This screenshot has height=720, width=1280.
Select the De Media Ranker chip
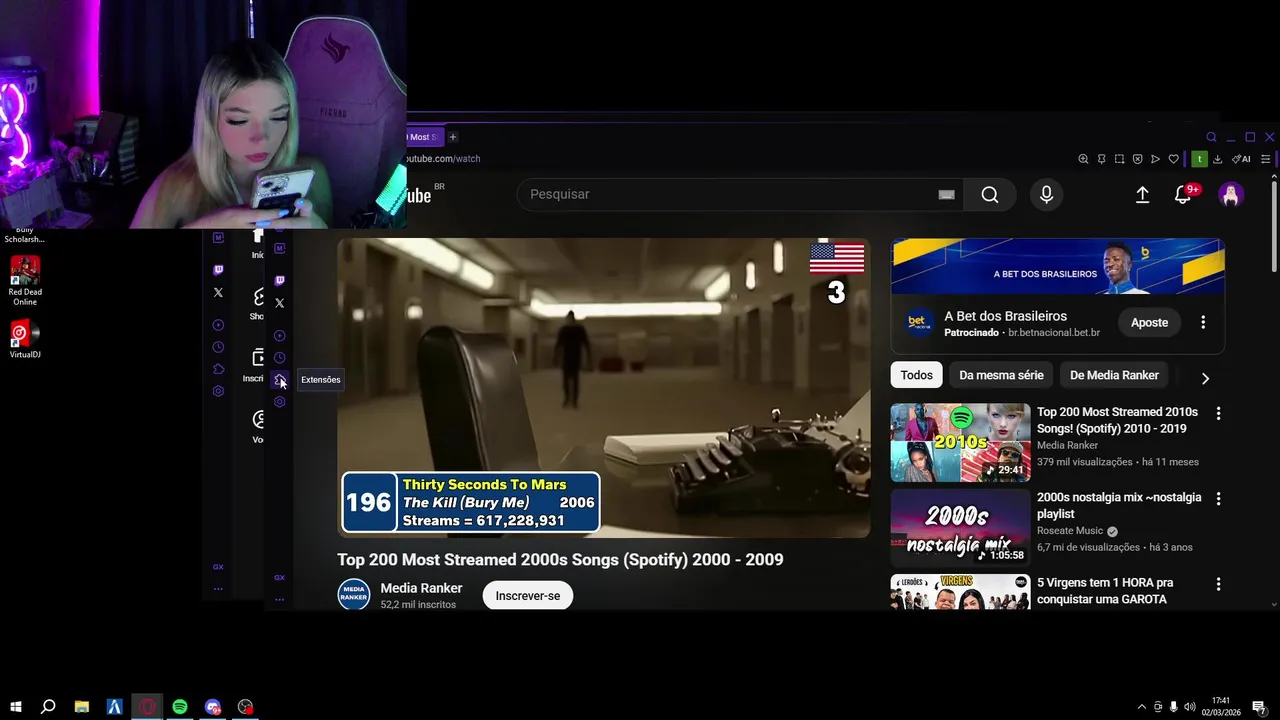(1114, 375)
